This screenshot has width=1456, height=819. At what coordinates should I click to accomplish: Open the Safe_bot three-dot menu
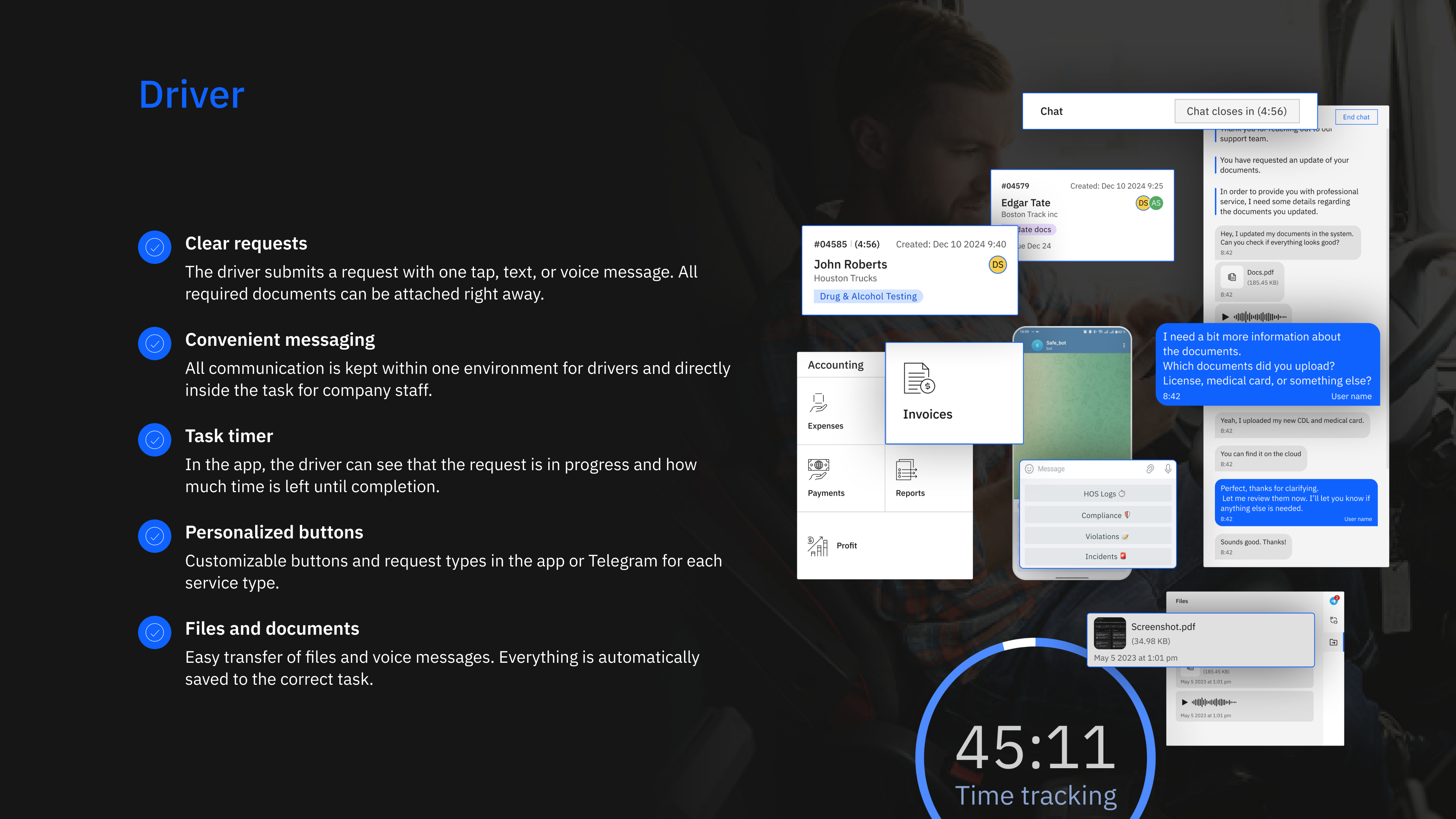1123,345
